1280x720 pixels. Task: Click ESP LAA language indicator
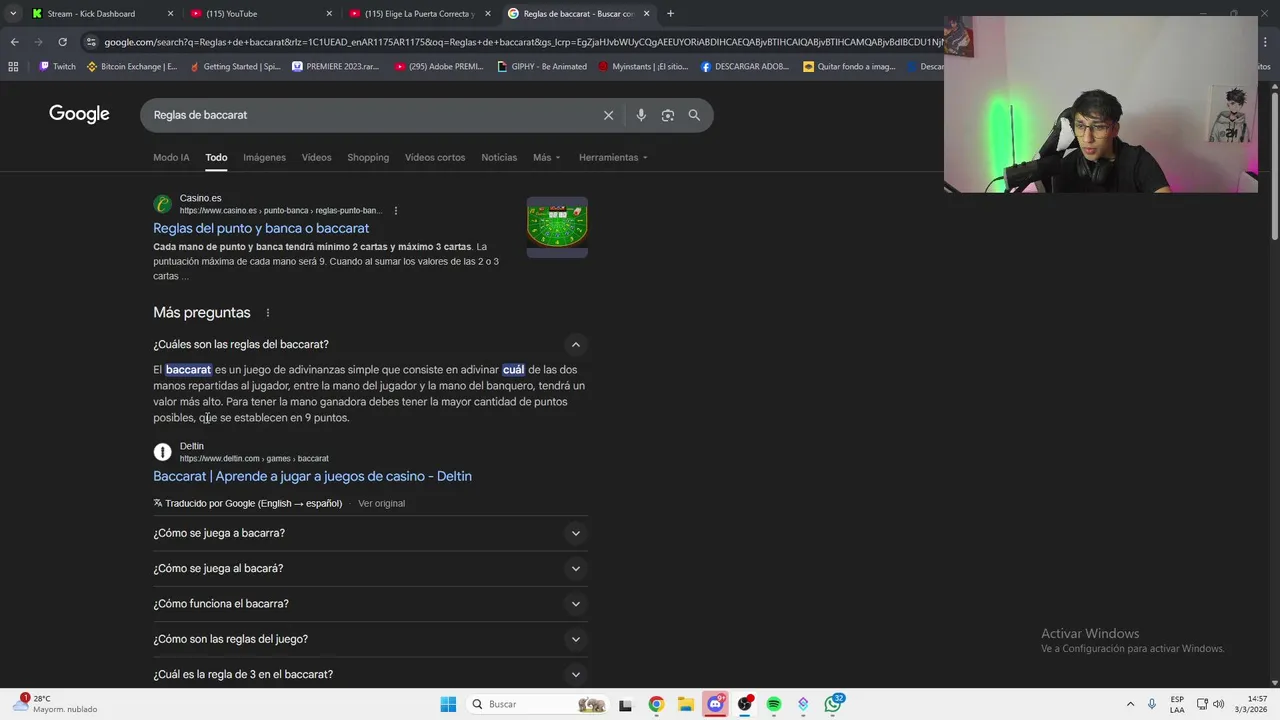coord(1177,704)
